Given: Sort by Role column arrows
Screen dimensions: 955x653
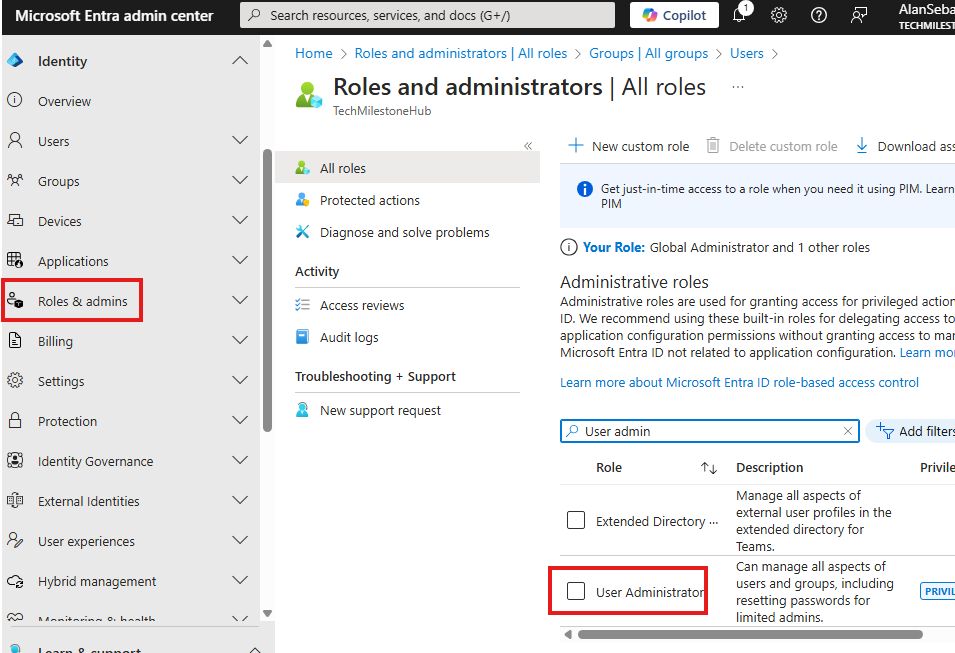Looking at the screenshot, I should [x=708, y=468].
